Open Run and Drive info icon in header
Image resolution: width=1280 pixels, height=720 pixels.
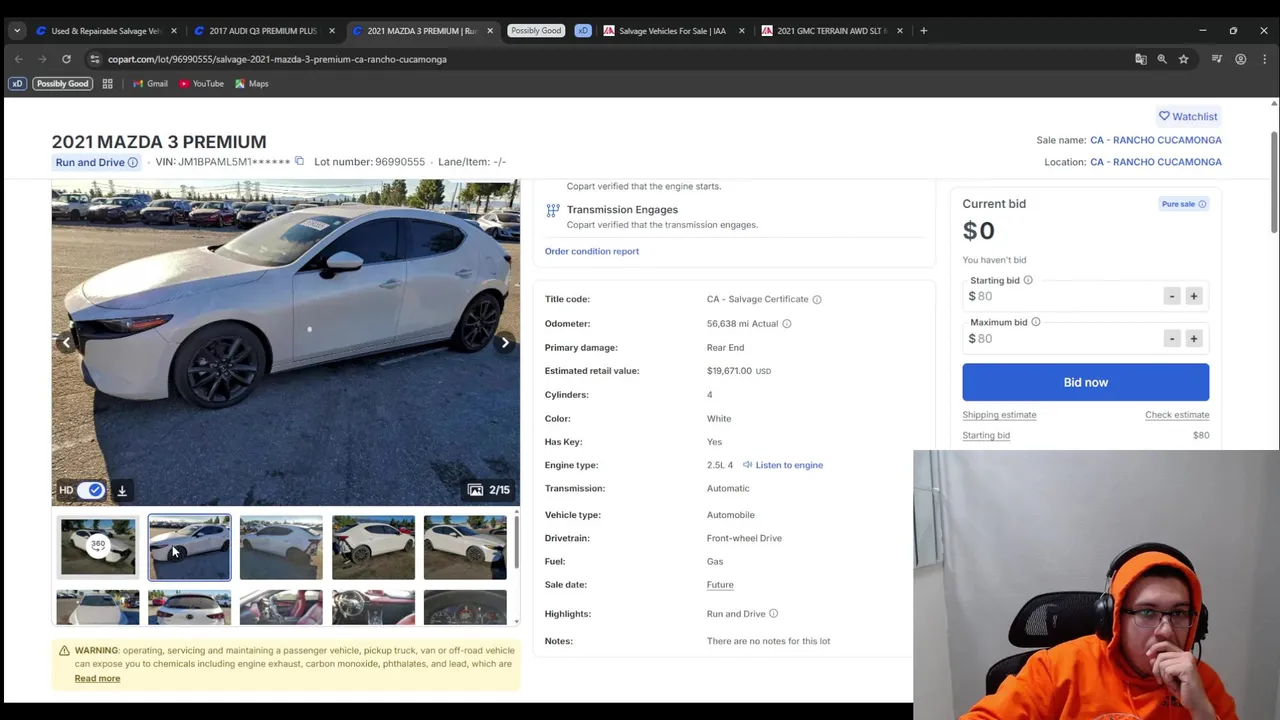(132, 162)
